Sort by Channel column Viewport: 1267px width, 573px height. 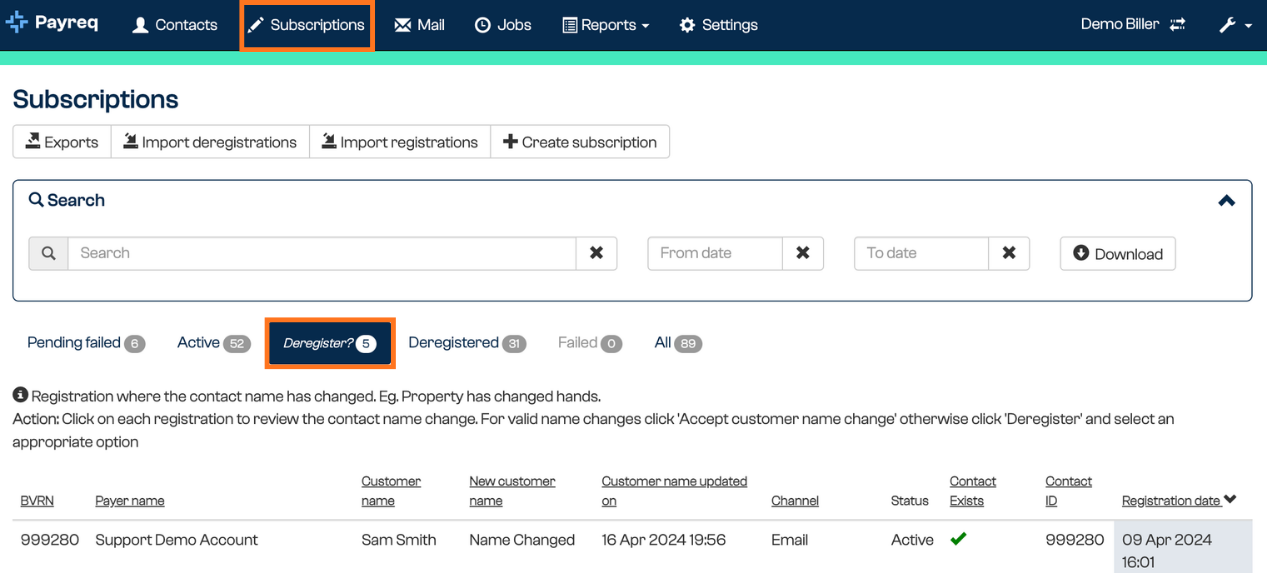795,501
